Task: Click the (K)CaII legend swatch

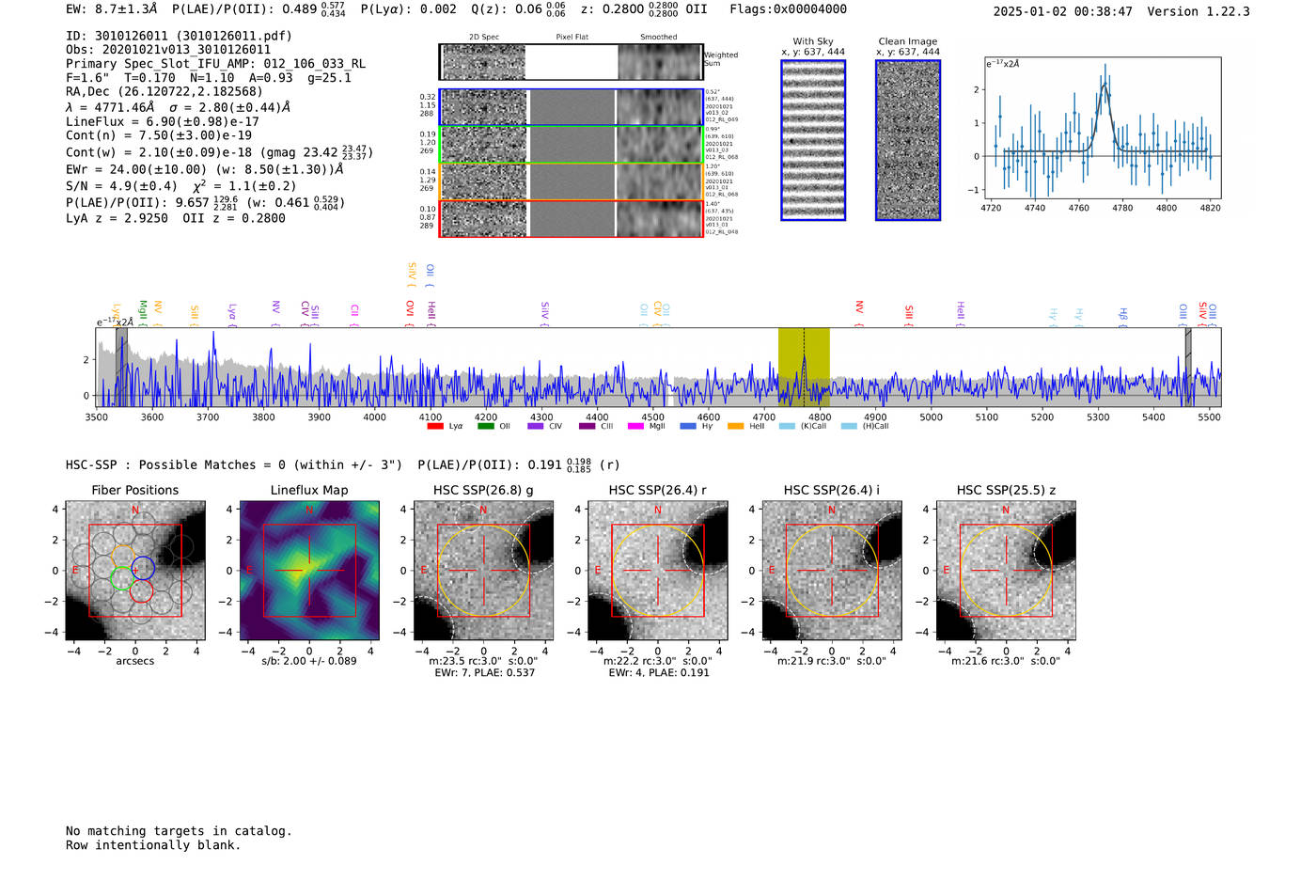Action: pyautogui.click(x=787, y=426)
